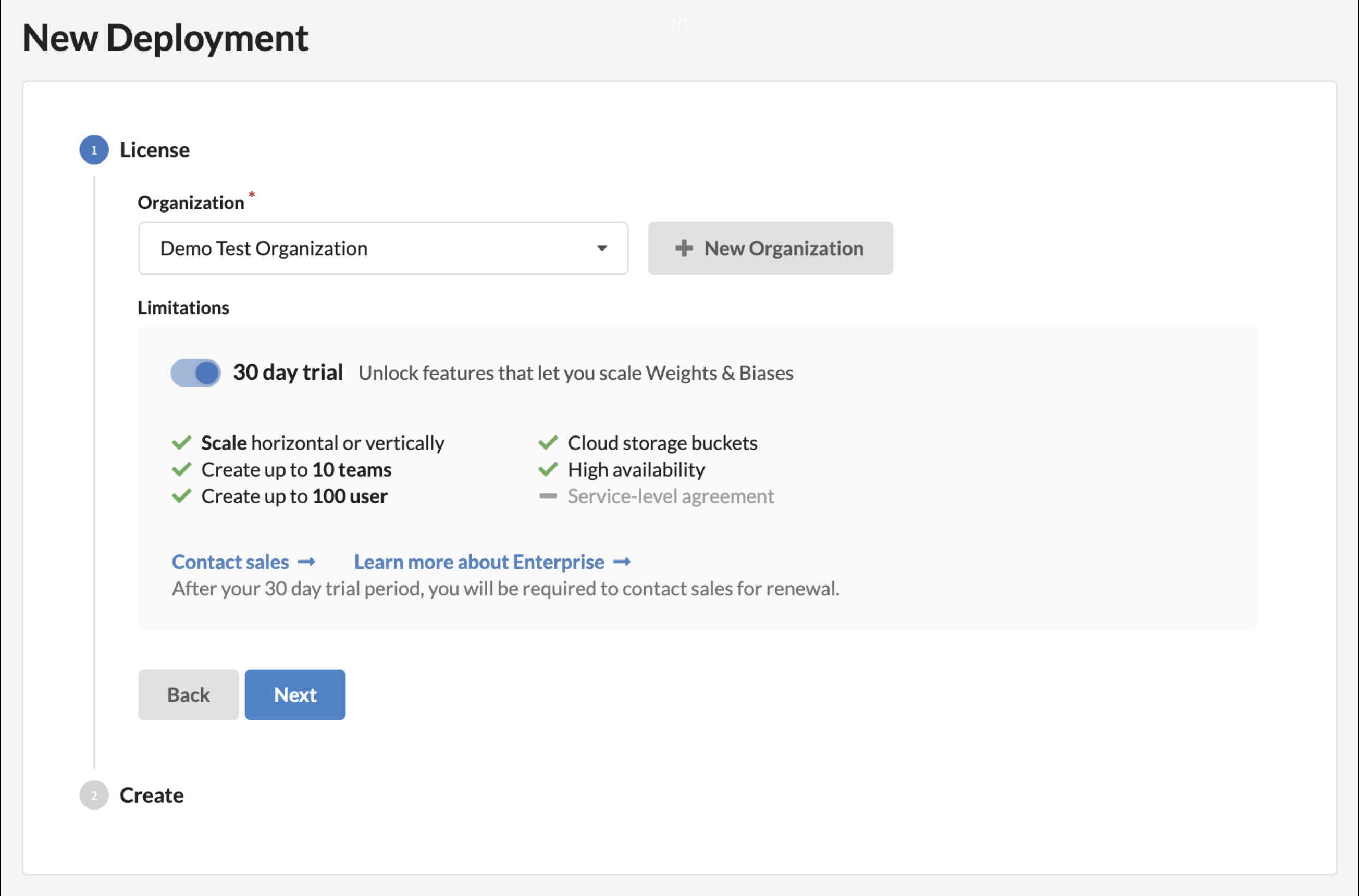Toggle the 30 day trial switch
1359x896 pixels.
click(195, 372)
